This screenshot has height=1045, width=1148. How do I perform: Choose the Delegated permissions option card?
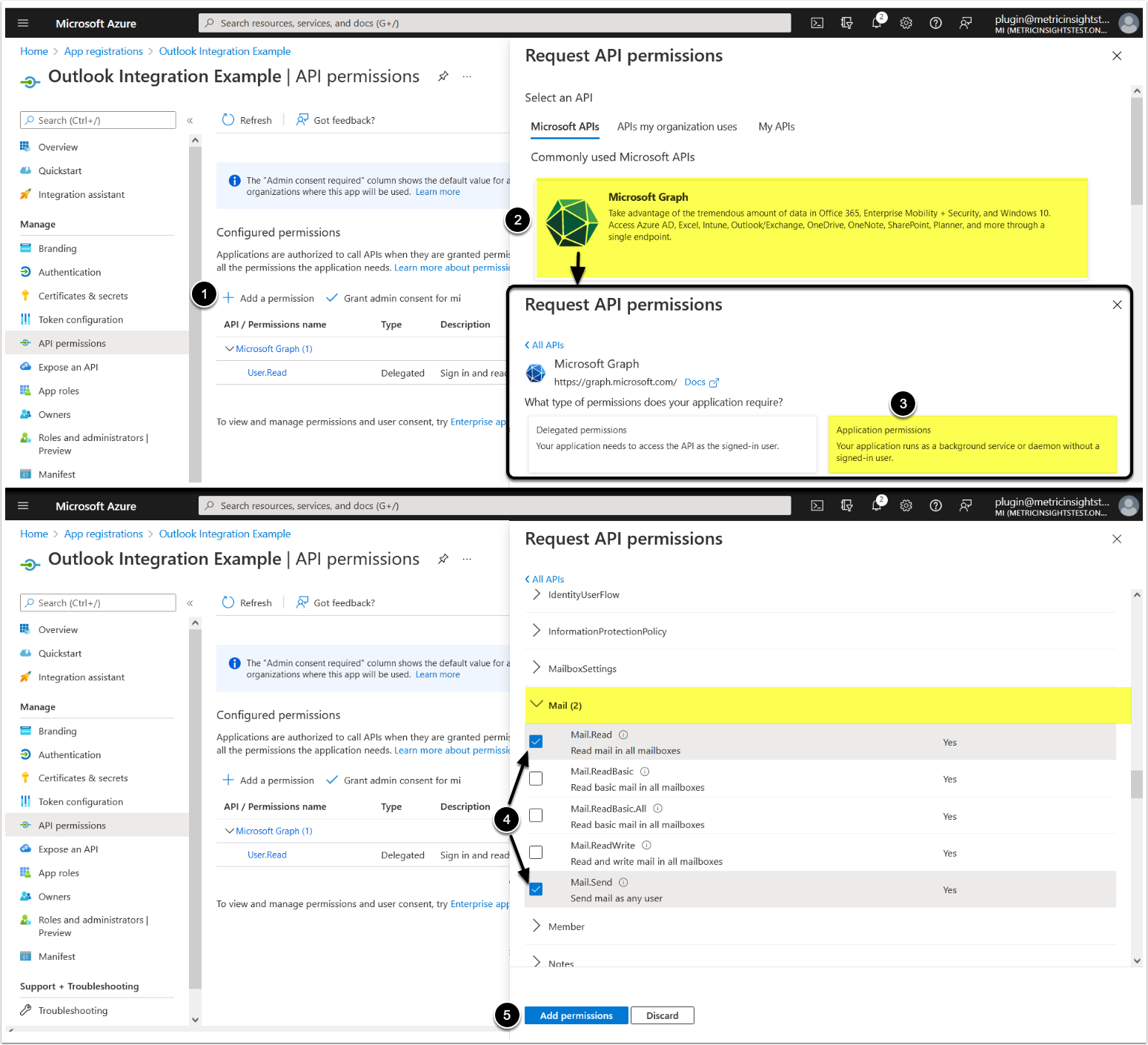pyautogui.click(x=671, y=443)
